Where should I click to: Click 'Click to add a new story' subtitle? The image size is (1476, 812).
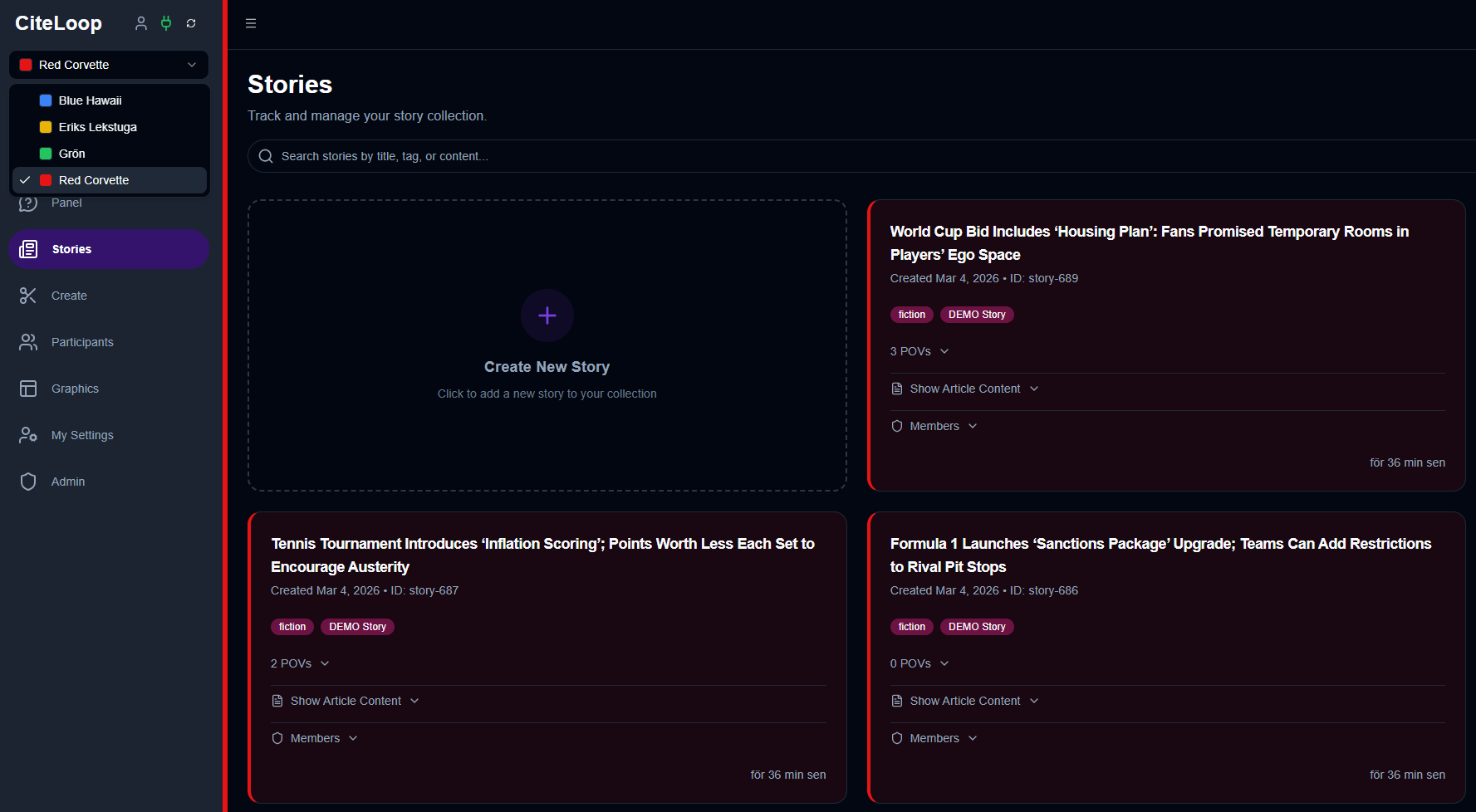(547, 394)
